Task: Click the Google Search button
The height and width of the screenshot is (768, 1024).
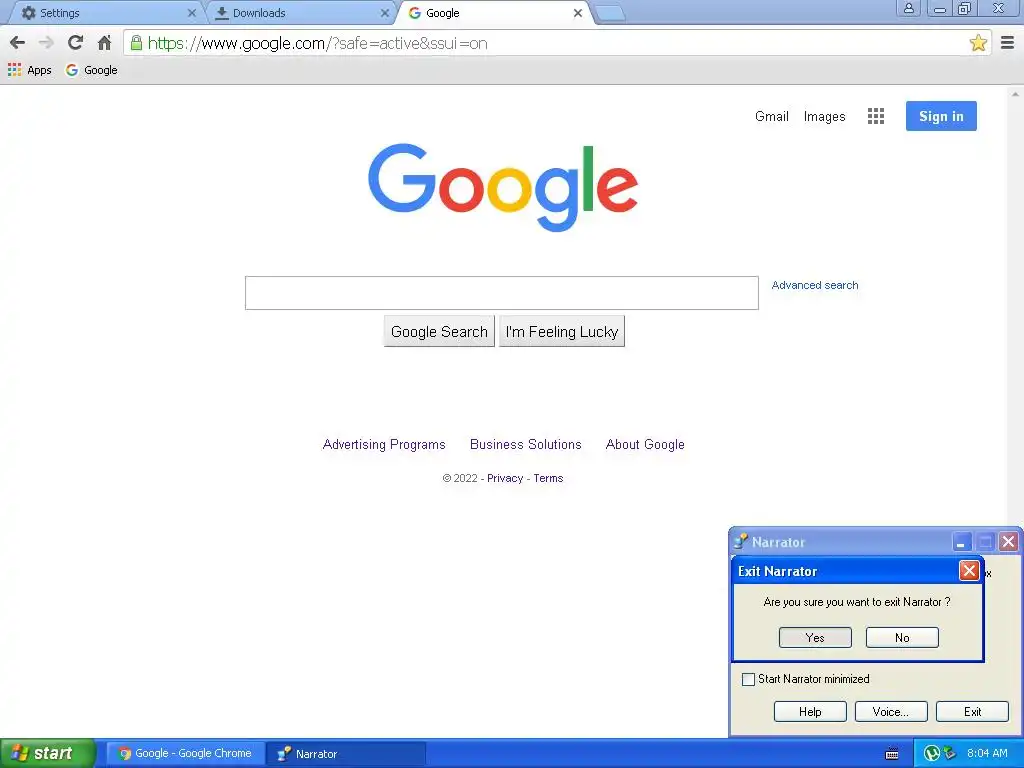Action: [x=439, y=331]
